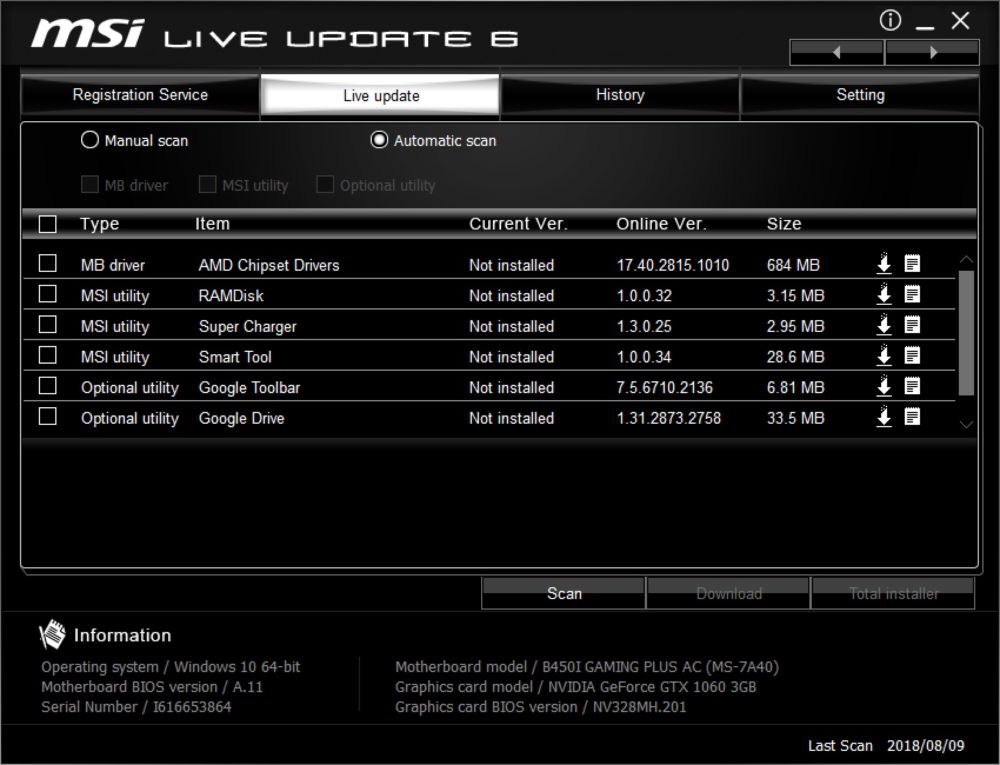Open Google Drive details document icon

(x=912, y=416)
